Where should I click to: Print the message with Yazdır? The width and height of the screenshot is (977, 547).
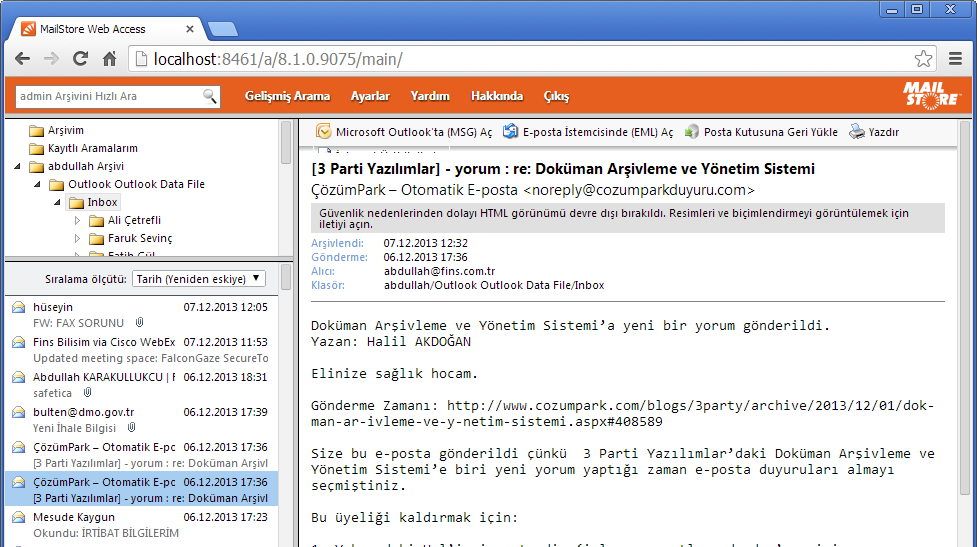(874, 132)
